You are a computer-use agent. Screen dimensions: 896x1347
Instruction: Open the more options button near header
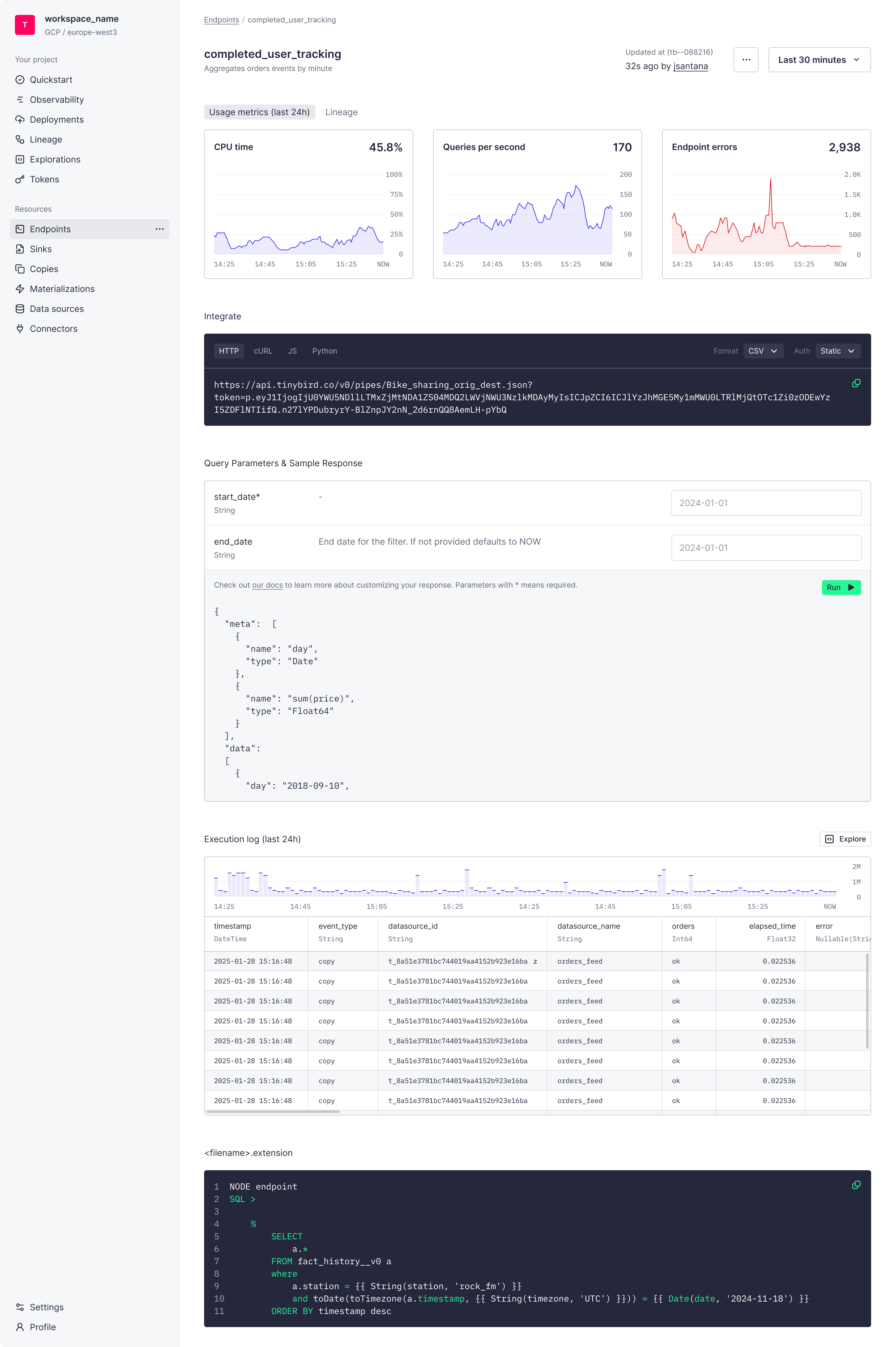coord(746,60)
